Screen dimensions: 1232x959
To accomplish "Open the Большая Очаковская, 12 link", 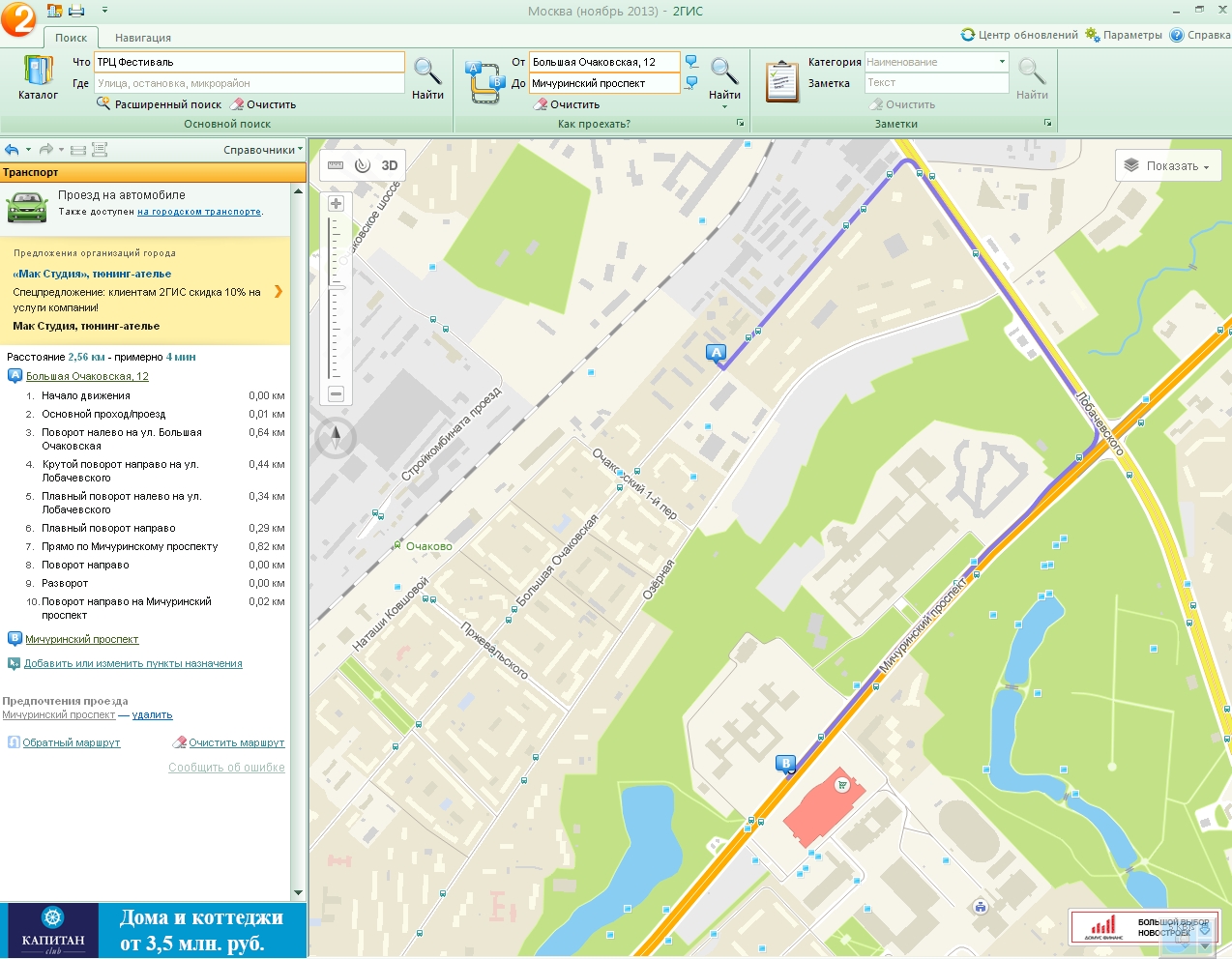I will [87, 376].
